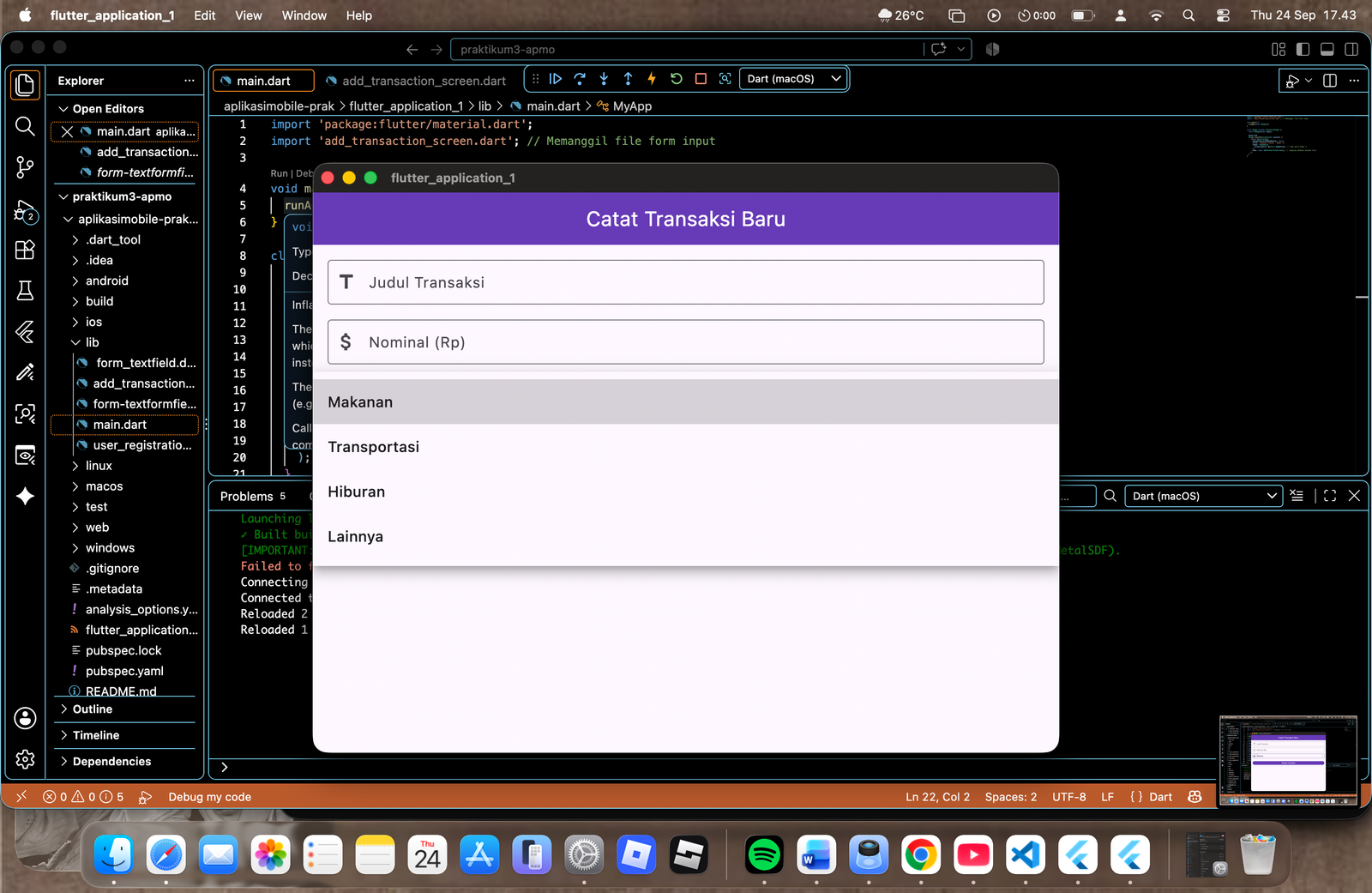Choose Transportasi category option
This screenshot has width=1372, height=893.
(686, 447)
